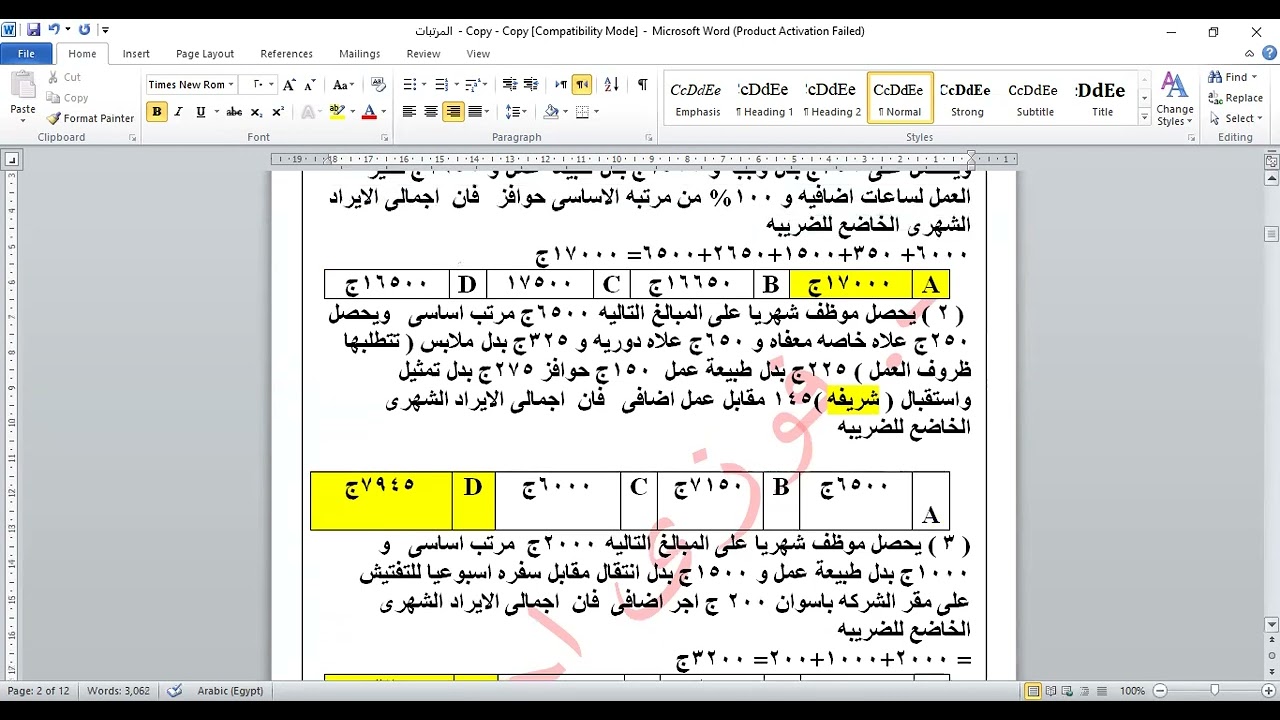Screen dimensions: 1280x720
Task: Click the Increase Indent icon
Action: (531, 85)
